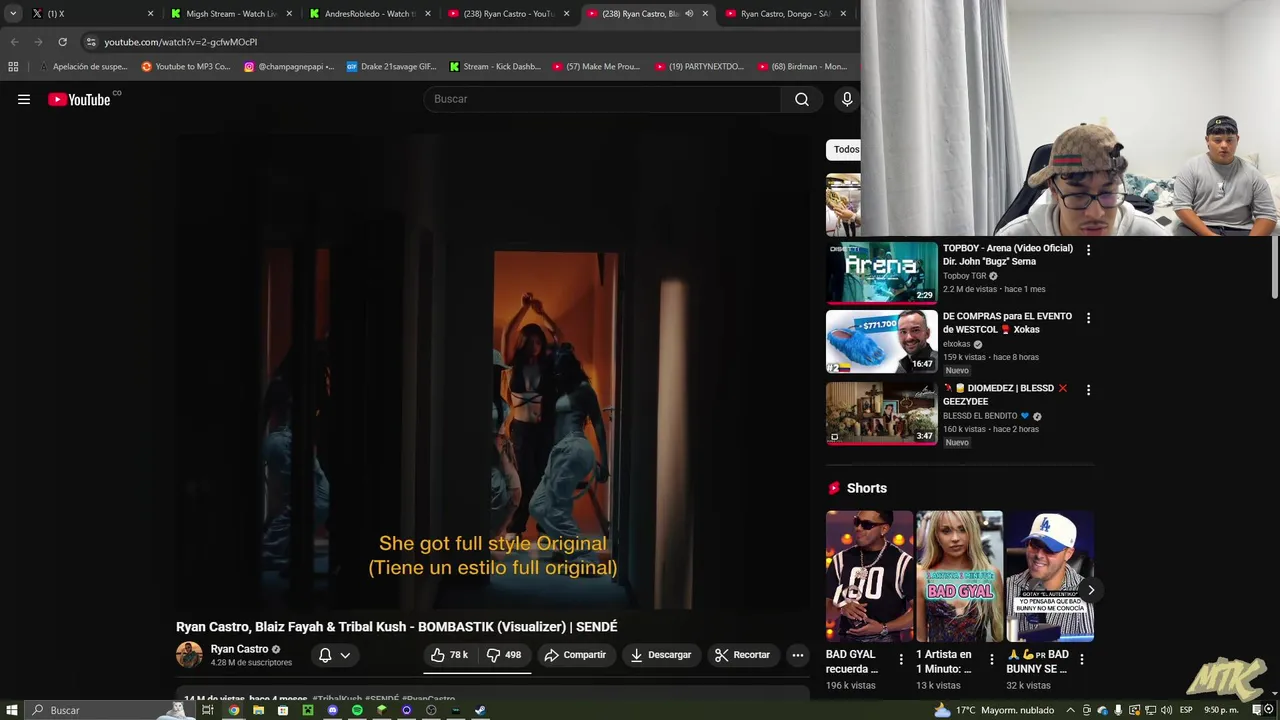
Task: Open the DIOMEDEZ BLESSD GEEZYDEE thumbnail
Action: pos(881,413)
